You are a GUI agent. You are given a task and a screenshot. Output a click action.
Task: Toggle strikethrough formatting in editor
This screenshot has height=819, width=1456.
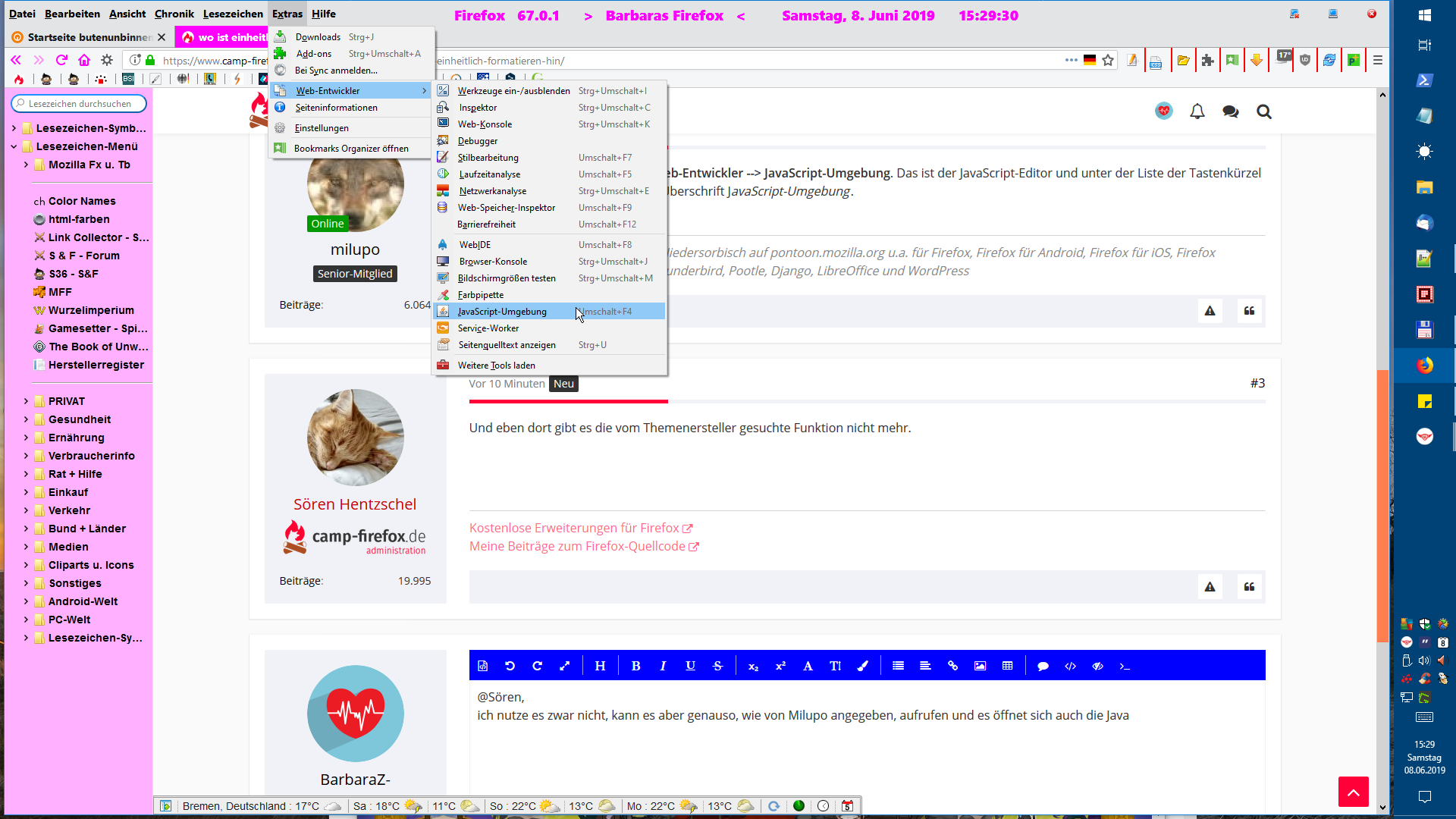pos(717,666)
